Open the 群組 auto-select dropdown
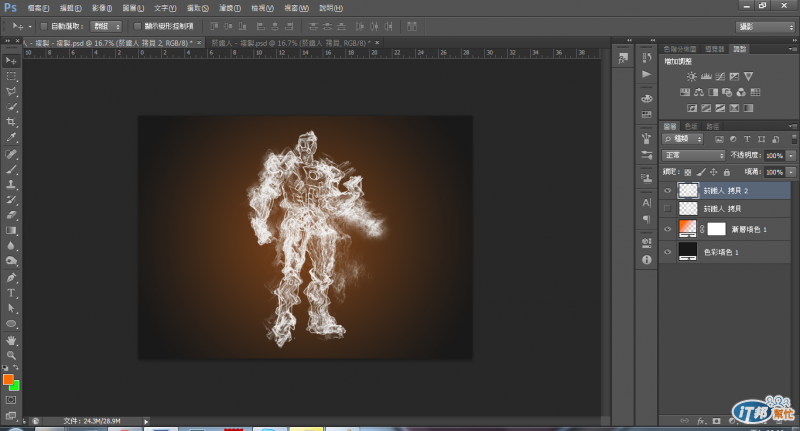This screenshot has height=431, width=800. [106, 25]
